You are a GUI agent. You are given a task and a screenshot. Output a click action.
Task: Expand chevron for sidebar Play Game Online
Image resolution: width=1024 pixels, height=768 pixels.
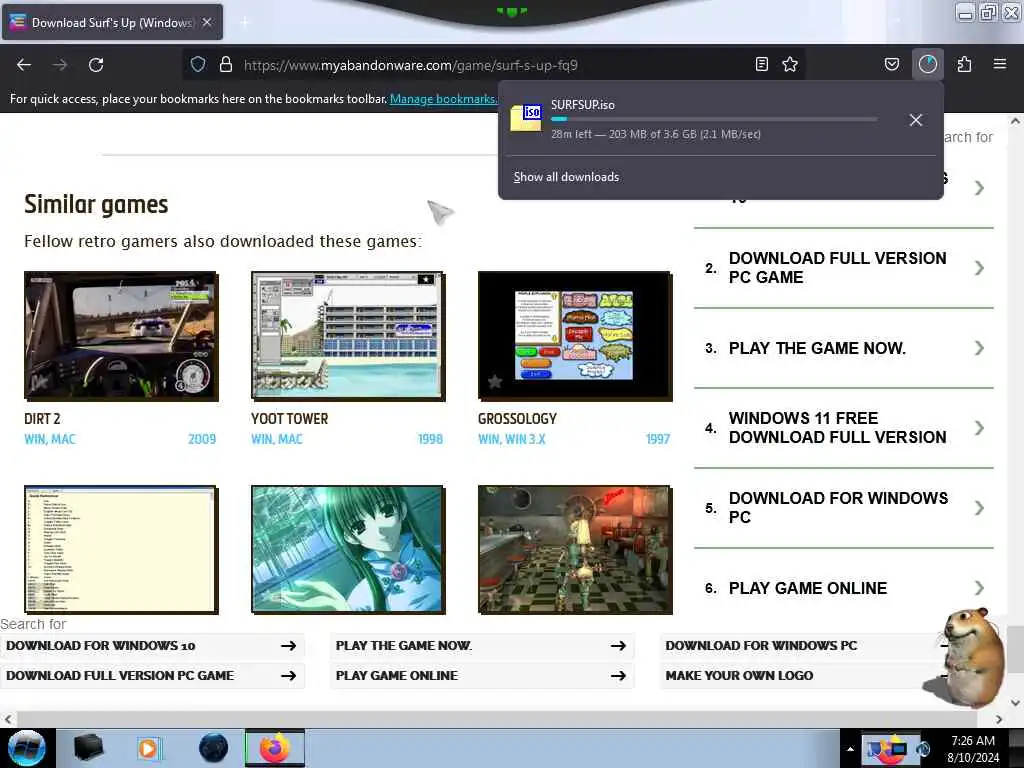(979, 588)
